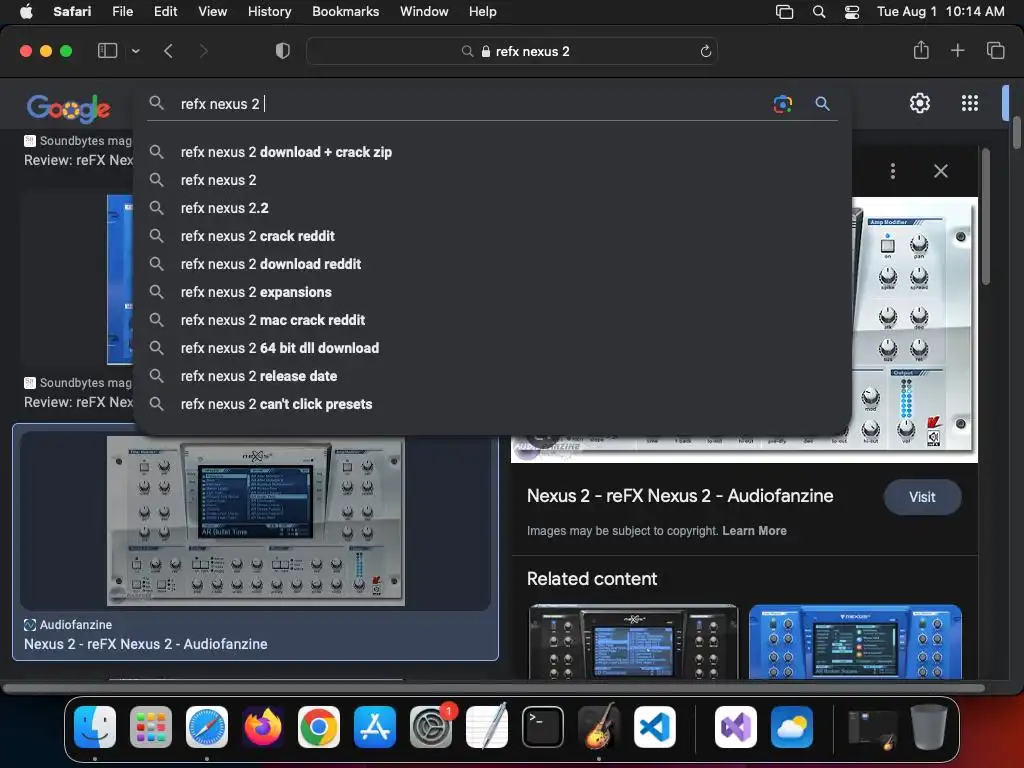Open Terminal from the Dock
Viewport: 1024px width, 768px height.
(543, 726)
